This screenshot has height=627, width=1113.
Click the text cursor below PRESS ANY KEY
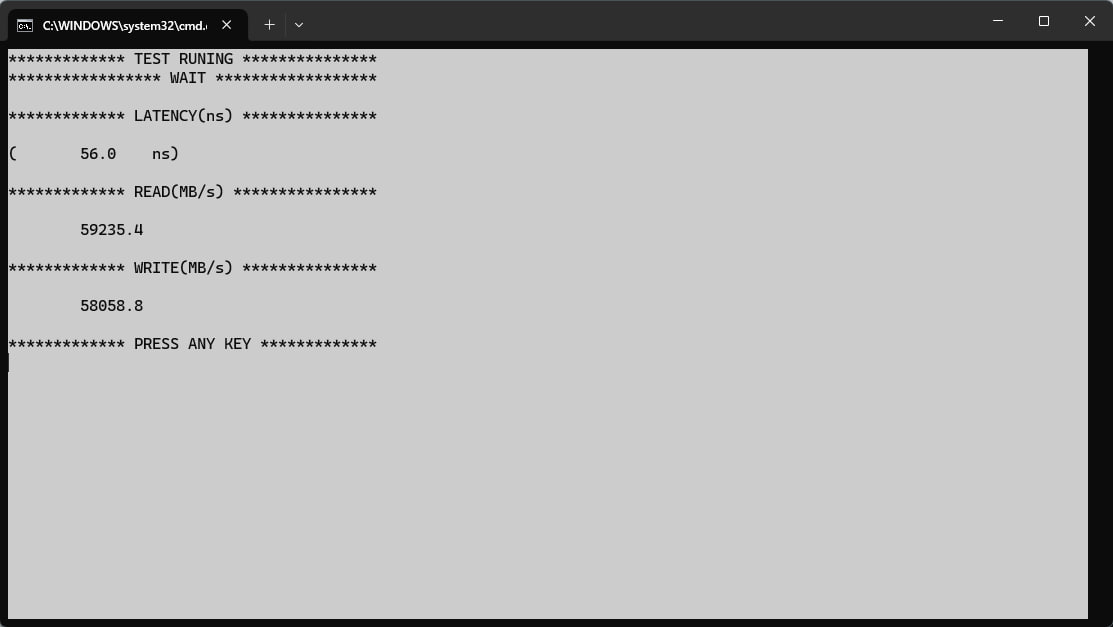point(9,363)
